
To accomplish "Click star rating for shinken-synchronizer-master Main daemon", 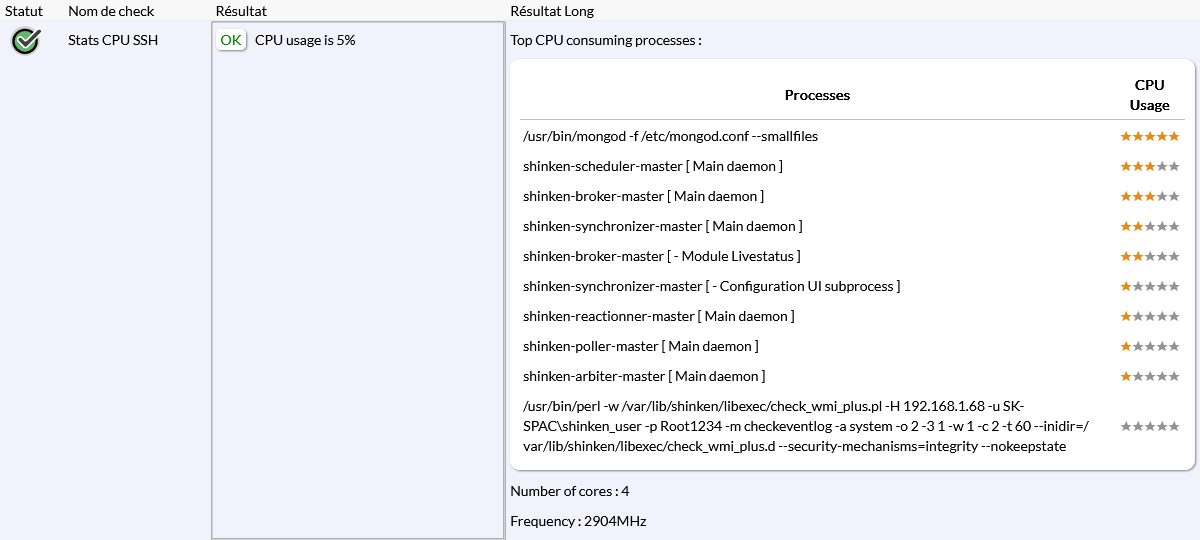I will [x=1149, y=226].
